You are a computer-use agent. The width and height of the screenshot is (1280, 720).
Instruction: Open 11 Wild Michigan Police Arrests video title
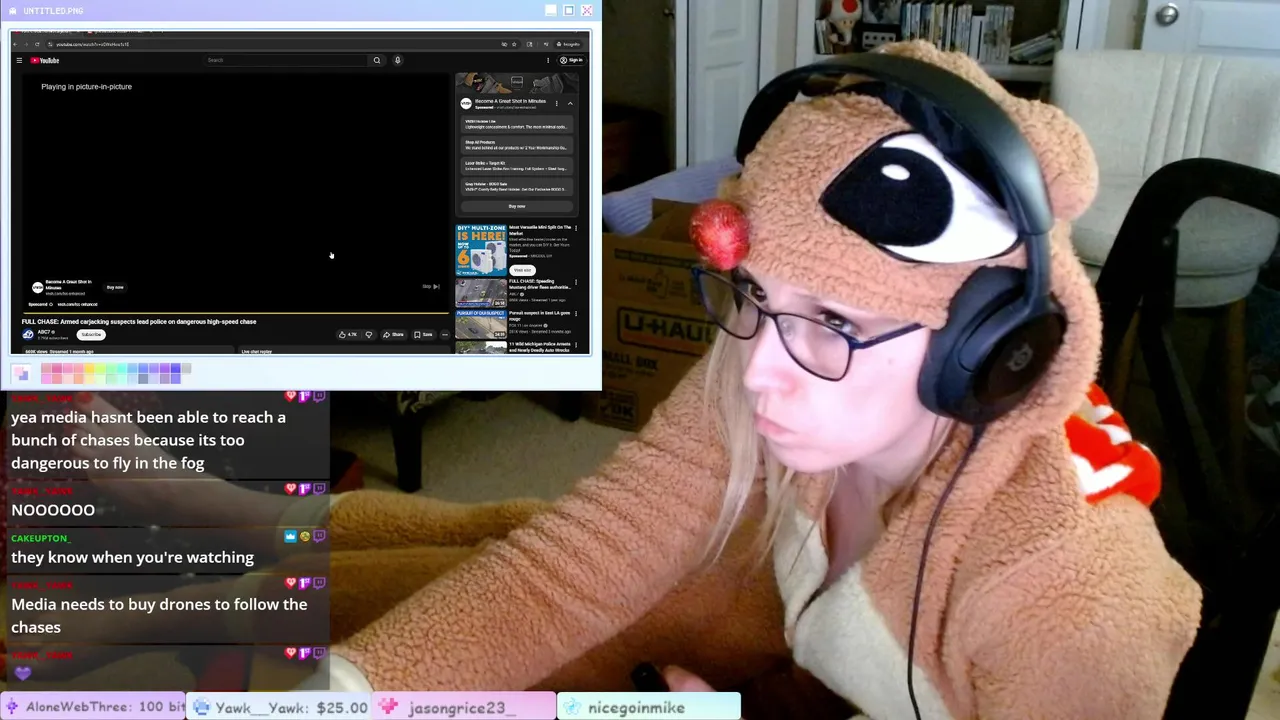click(x=540, y=346)
